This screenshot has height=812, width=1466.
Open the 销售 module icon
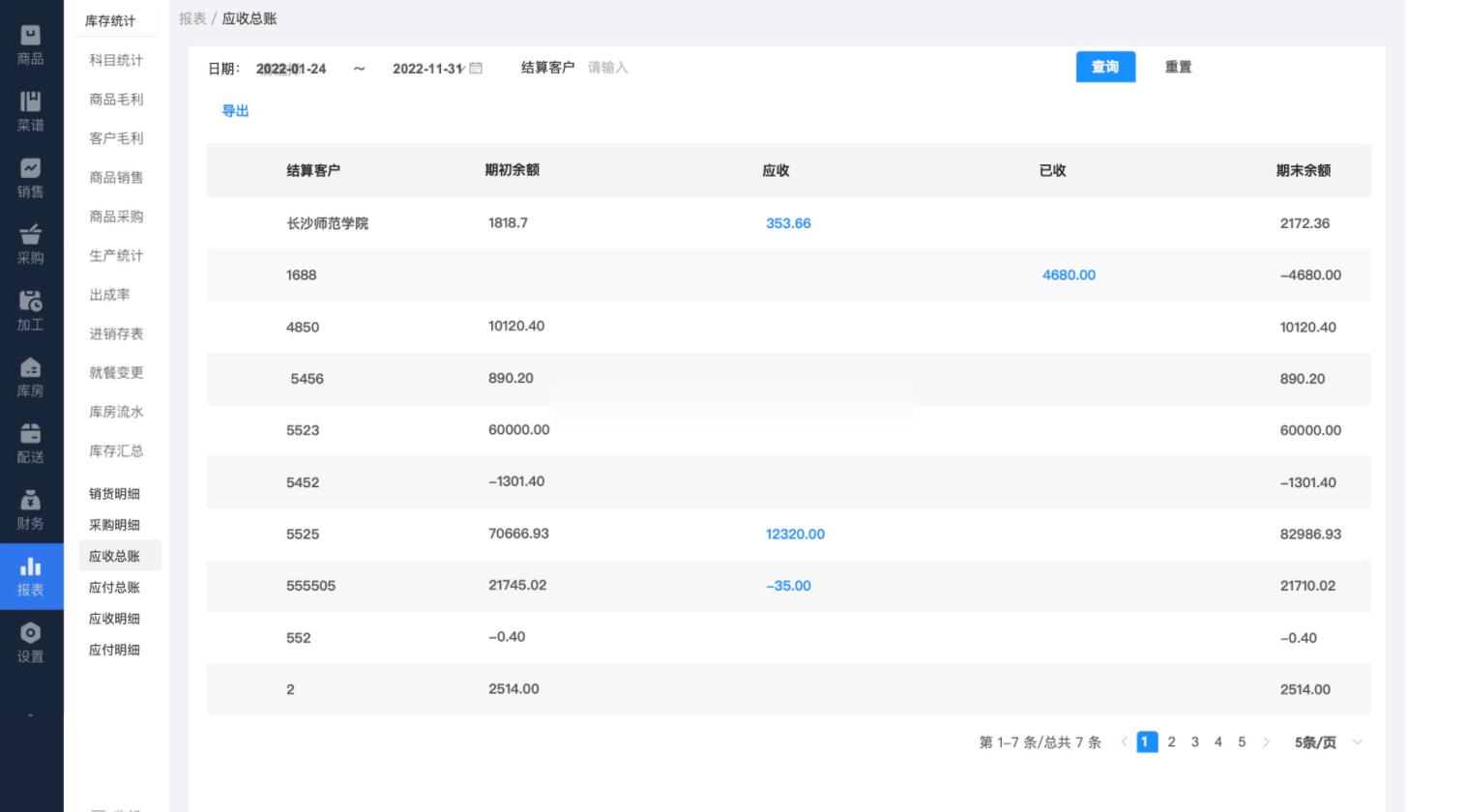[x=31, y=168]
